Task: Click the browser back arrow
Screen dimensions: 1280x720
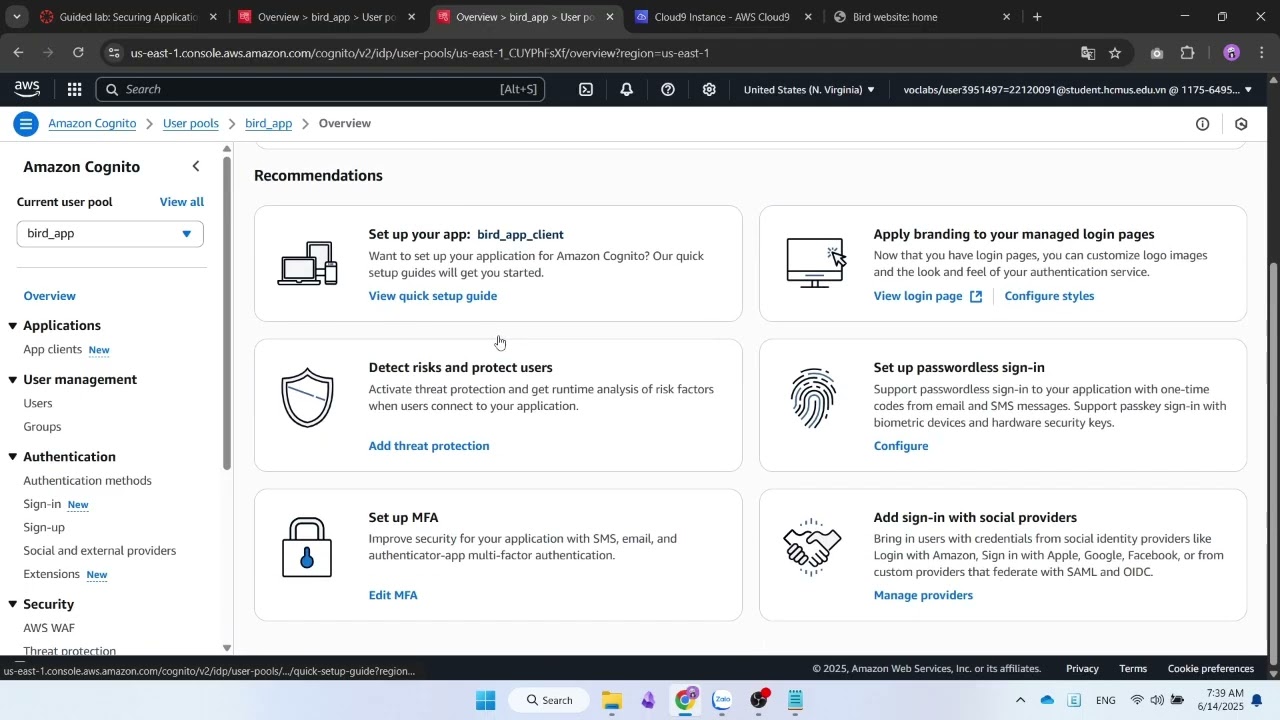Action: click(x=18, y=52)
